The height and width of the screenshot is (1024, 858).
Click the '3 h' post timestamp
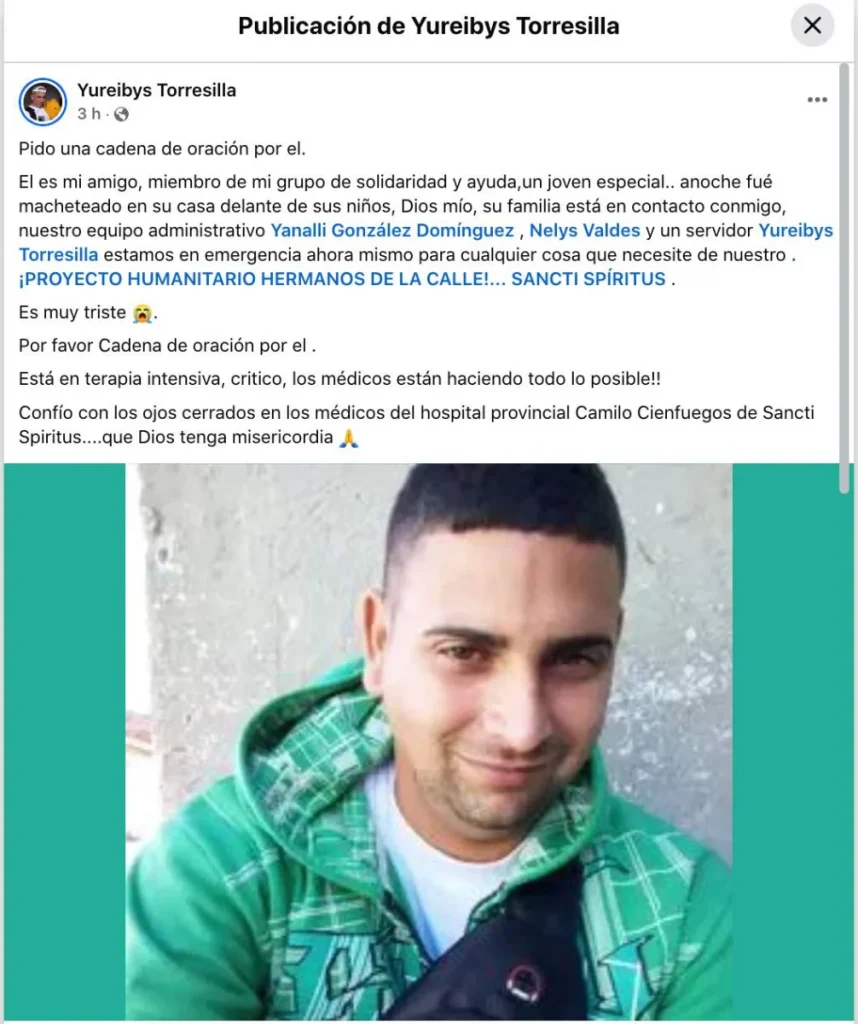point(89,114)
